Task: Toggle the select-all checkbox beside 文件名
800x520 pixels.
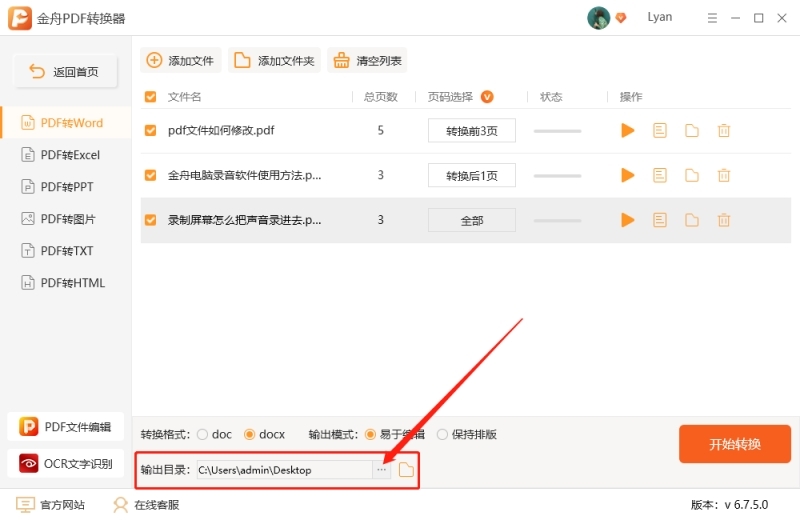Action: pyautogui.click(x=151, y=96)
